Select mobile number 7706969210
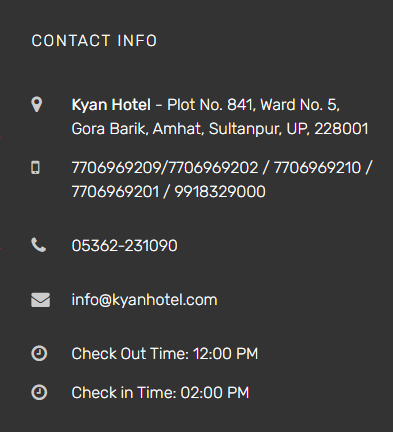The height and width of the screenshot is (432, 393). pyautogui.click(x=317, y=168)
